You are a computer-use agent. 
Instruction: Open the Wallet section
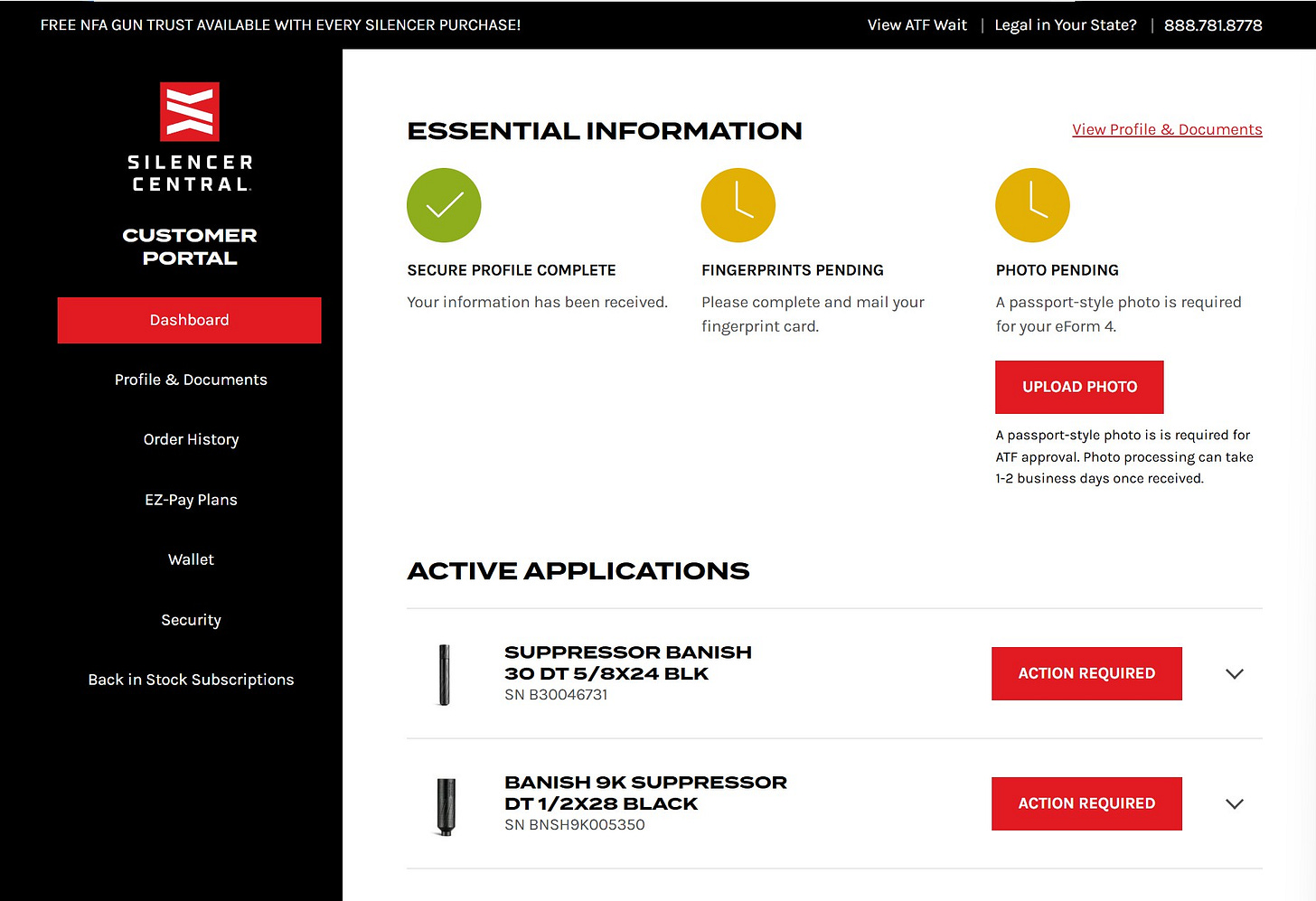point(191,559)
